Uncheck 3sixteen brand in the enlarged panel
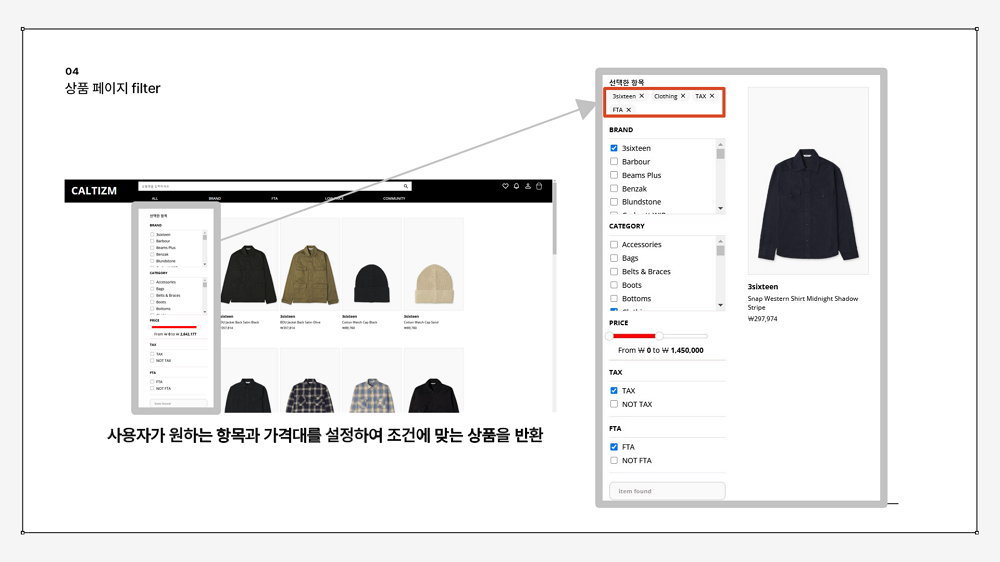The image size is (1000, 562). pos(614,148)
